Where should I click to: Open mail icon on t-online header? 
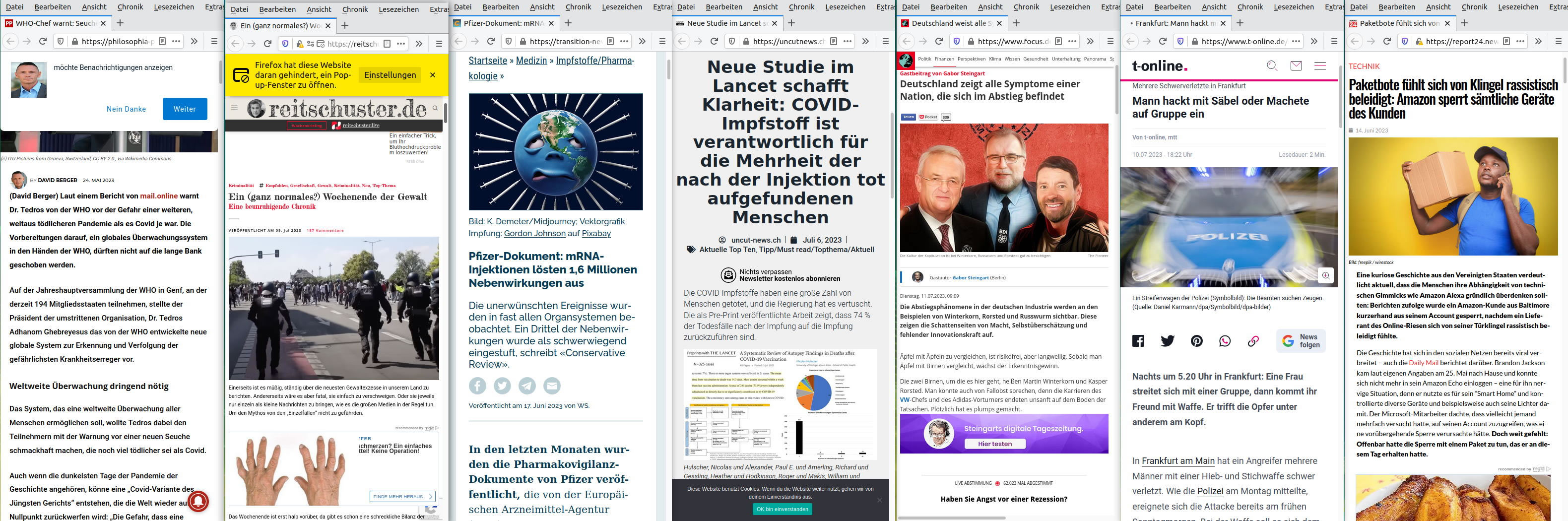pos(1296,65)
